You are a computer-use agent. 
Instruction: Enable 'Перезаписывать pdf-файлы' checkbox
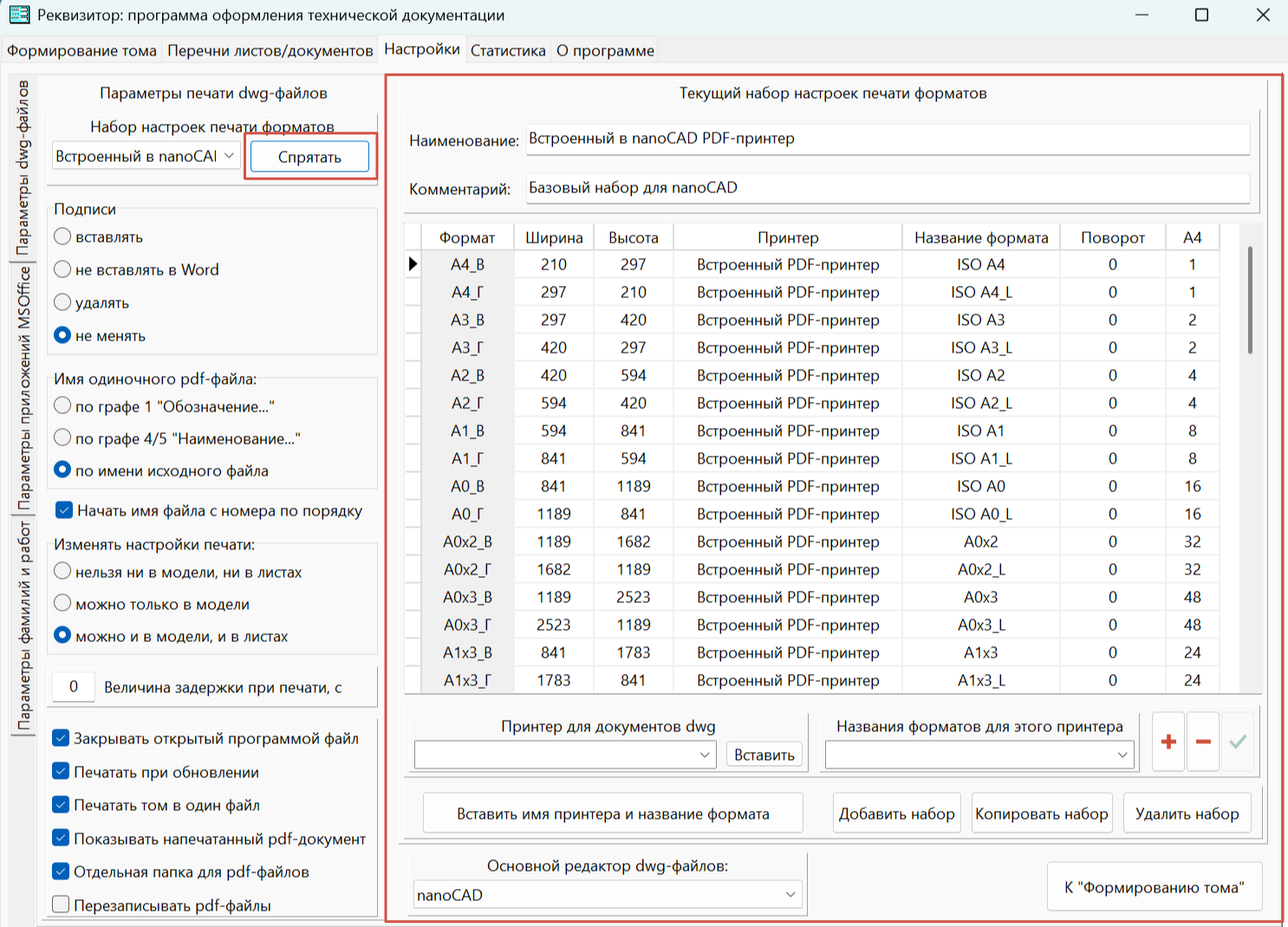(61, 904)
